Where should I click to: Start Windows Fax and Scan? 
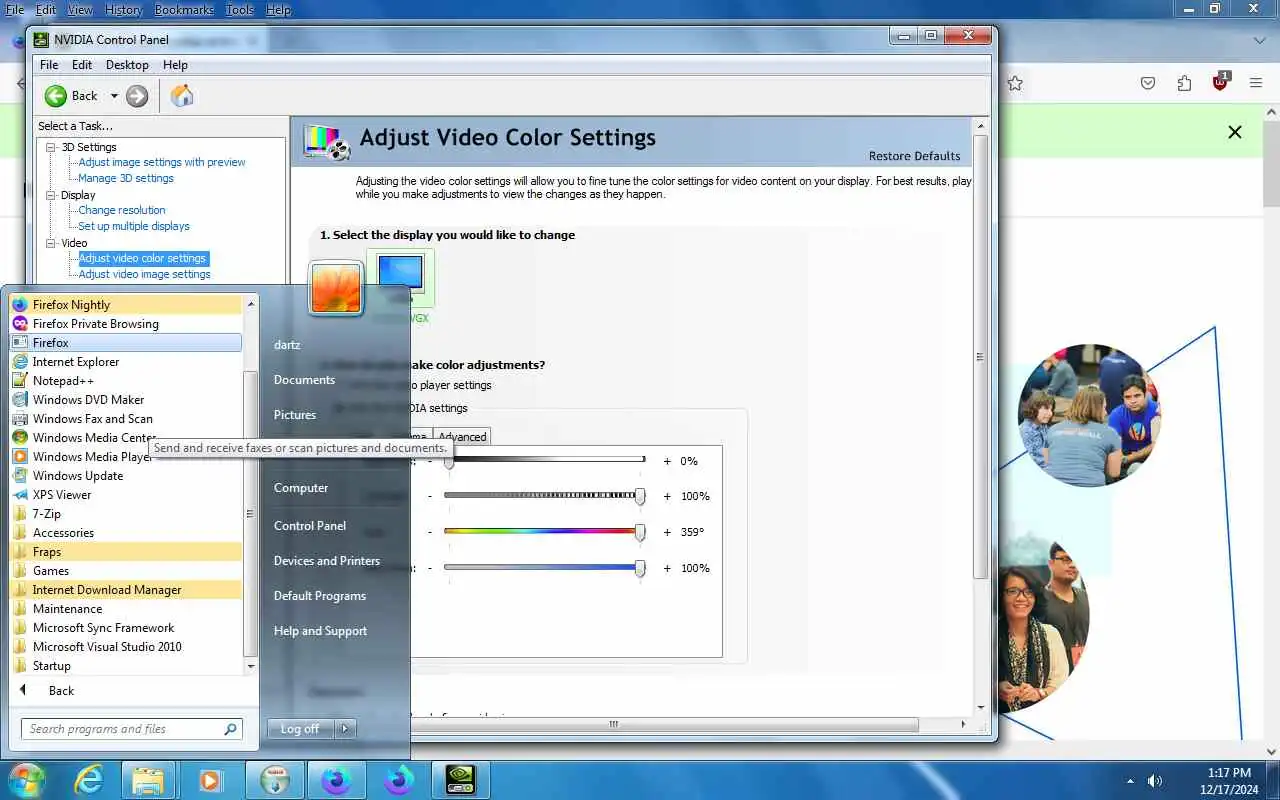click(126, 419)
